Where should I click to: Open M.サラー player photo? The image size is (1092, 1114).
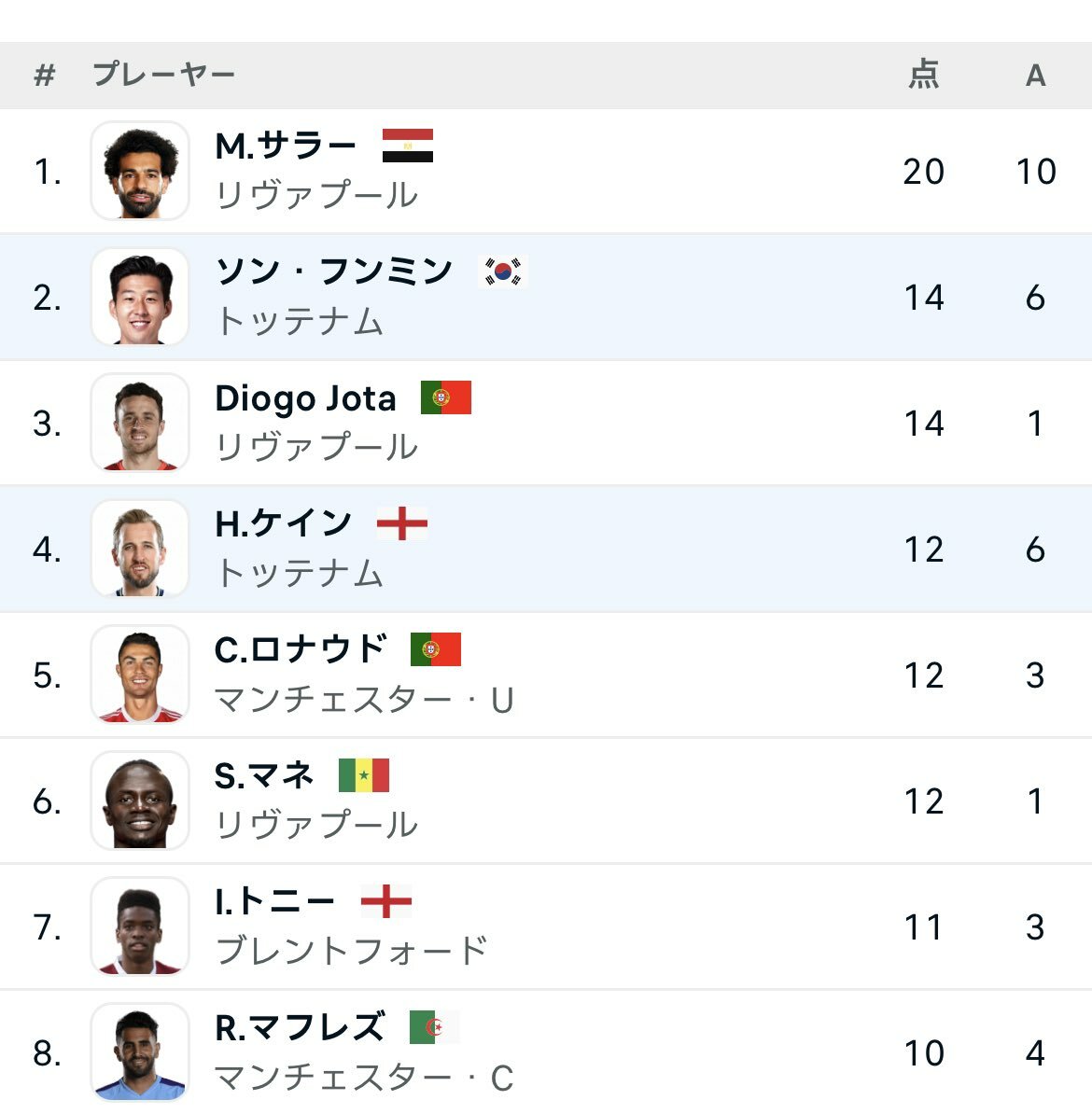click(x=140, y=171)
